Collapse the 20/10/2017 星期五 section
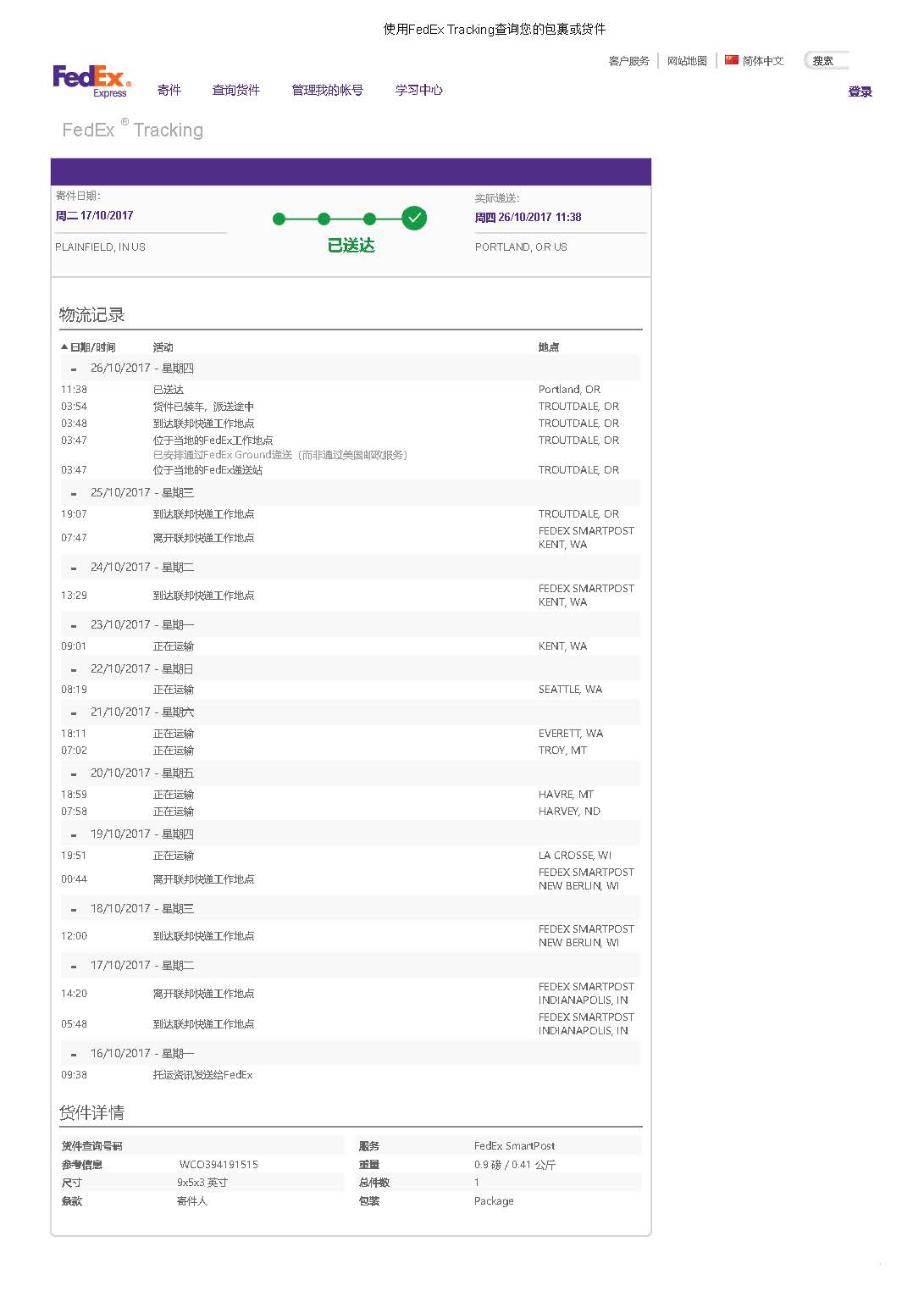Viewport: 924px width, 1308px height. coord(74,774)
